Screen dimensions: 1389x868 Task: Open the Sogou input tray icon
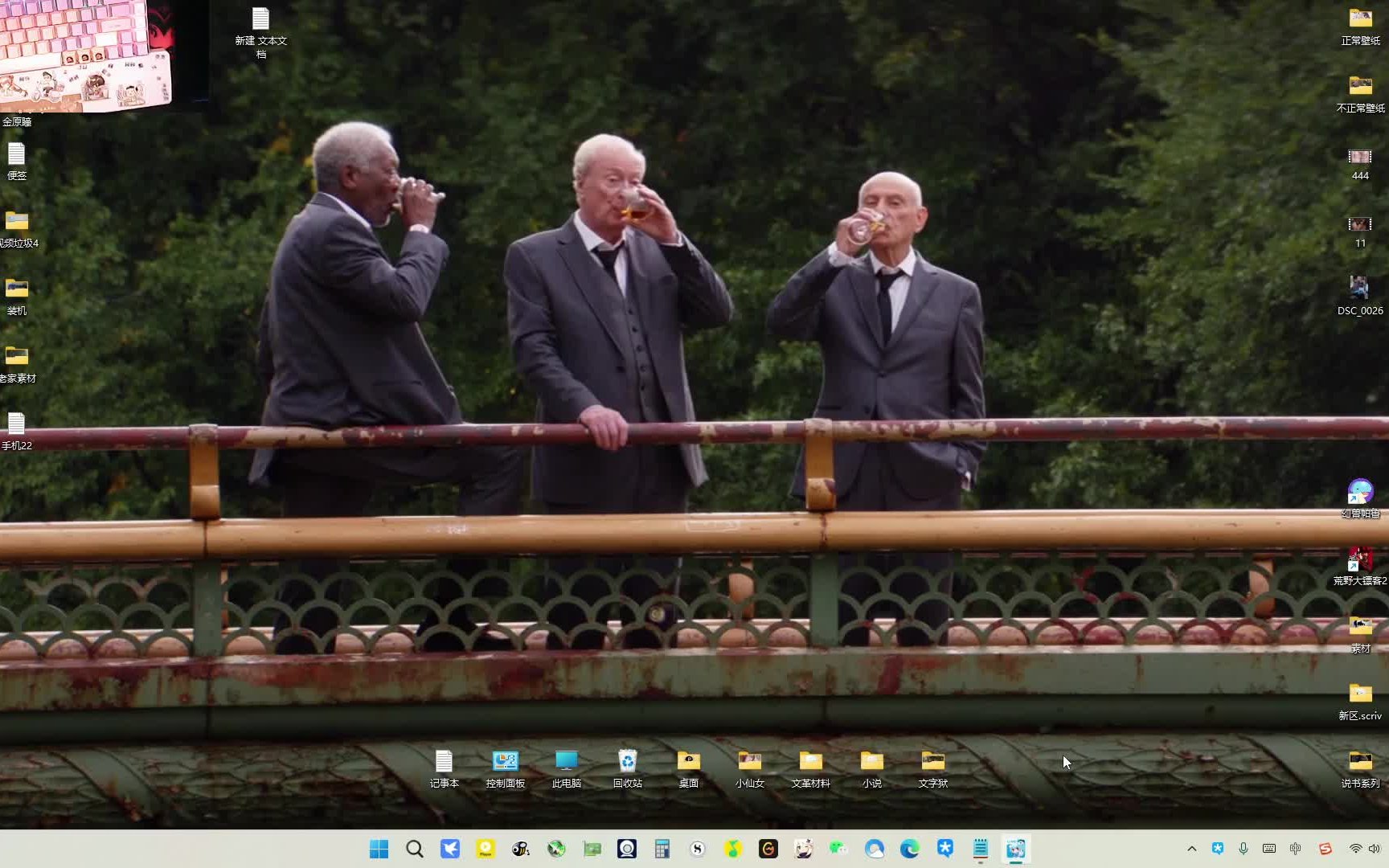pyautogui.click(x=1325, y=849)
